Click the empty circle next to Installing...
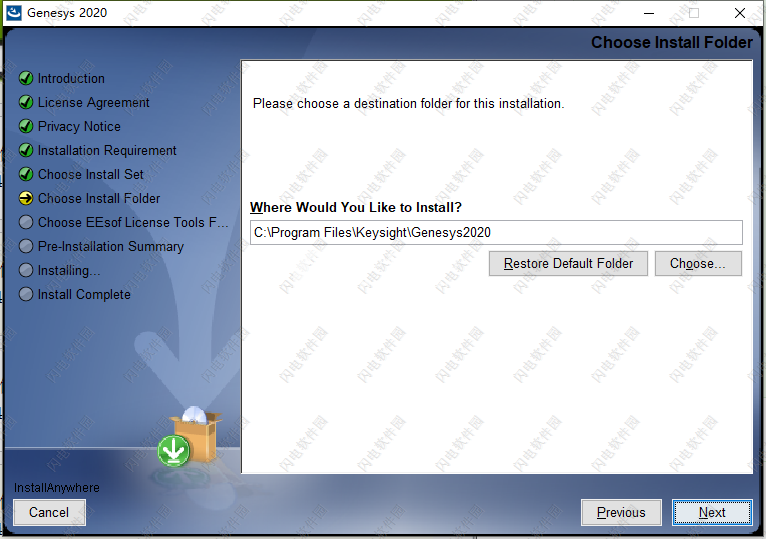Screen dimensions: 766x539 [26, 270]
